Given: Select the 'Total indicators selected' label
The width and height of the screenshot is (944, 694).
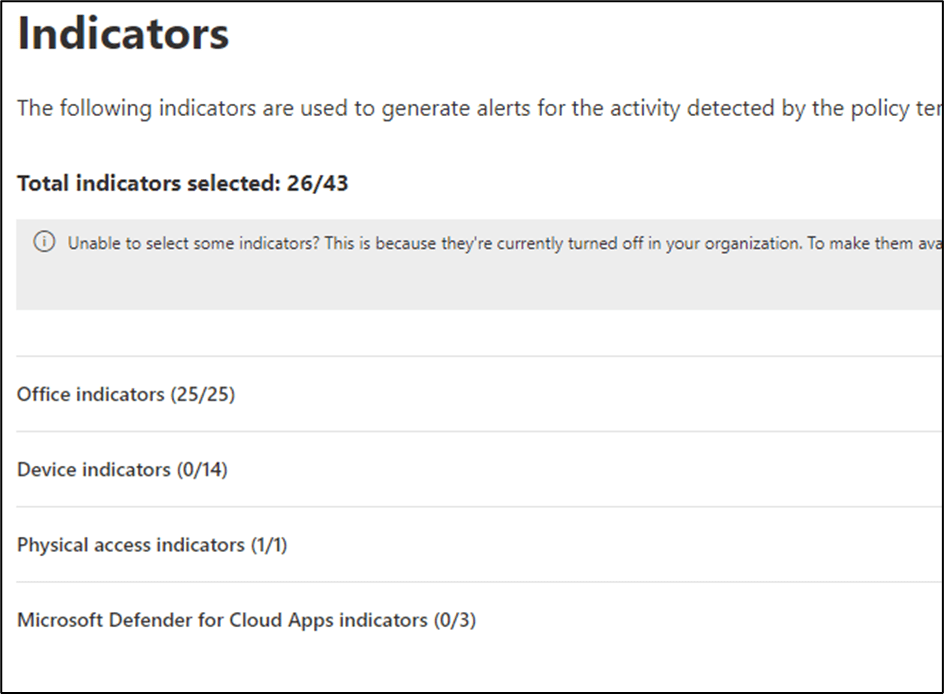Looking at the screenshot, I should coord(138,183).
